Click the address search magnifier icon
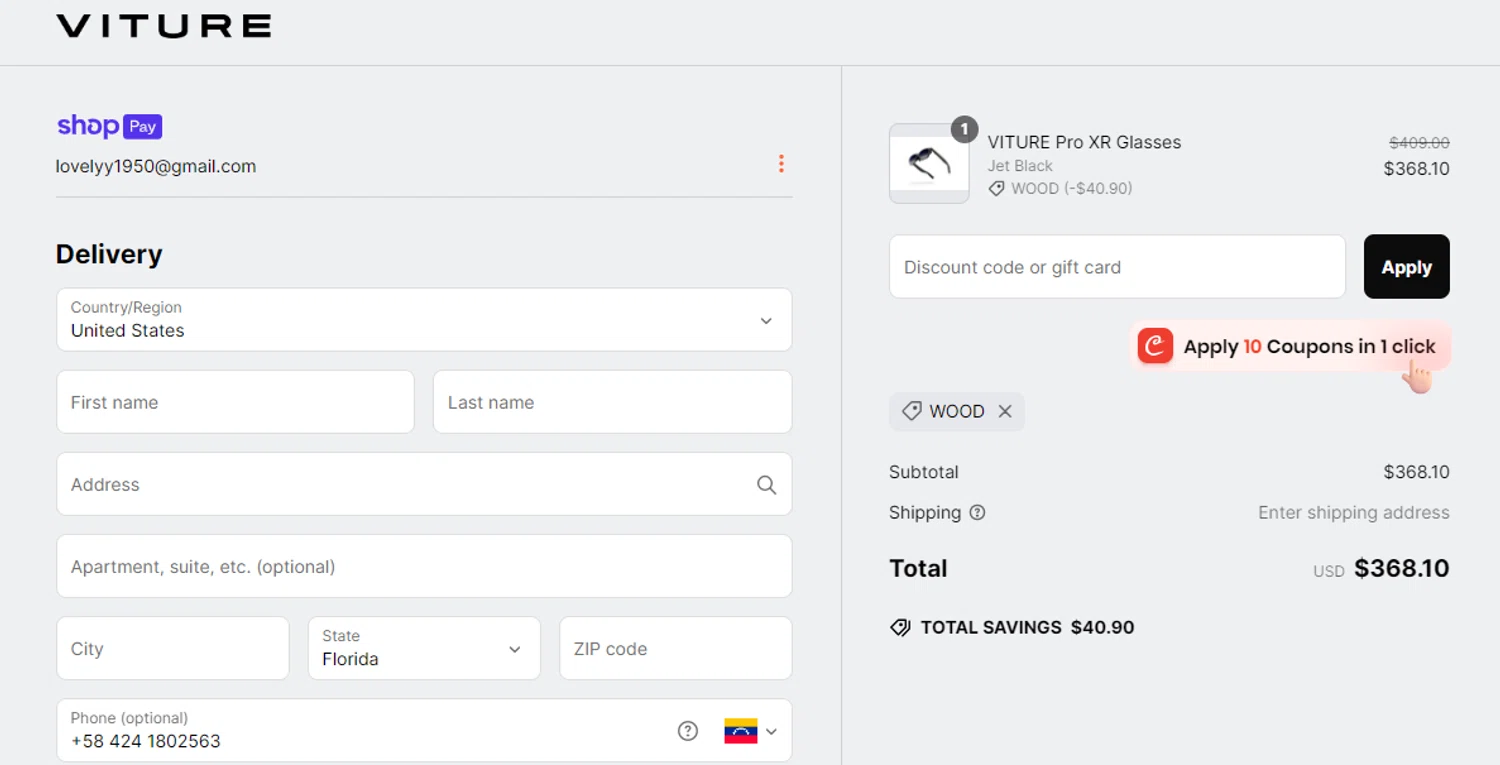Viewport: 1500px width, 765px height. pyautogui.click(x=766, y=485)
